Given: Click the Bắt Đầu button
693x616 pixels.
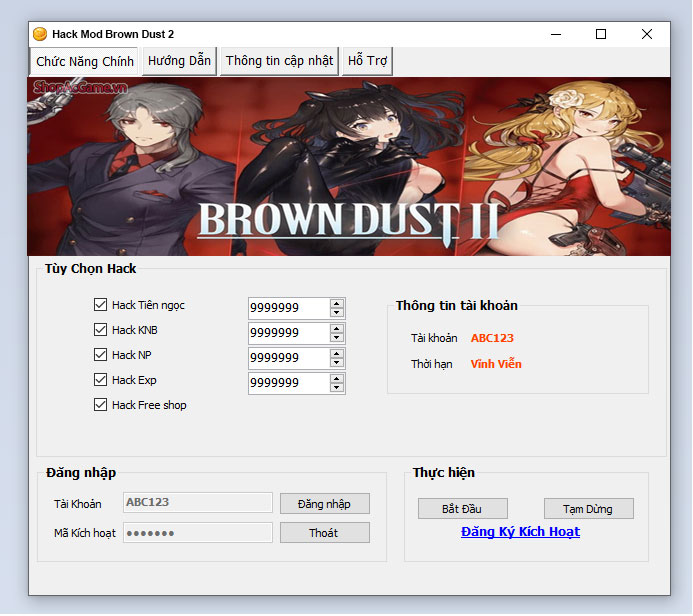Looking at the screenshot, I should pos(462,509).
